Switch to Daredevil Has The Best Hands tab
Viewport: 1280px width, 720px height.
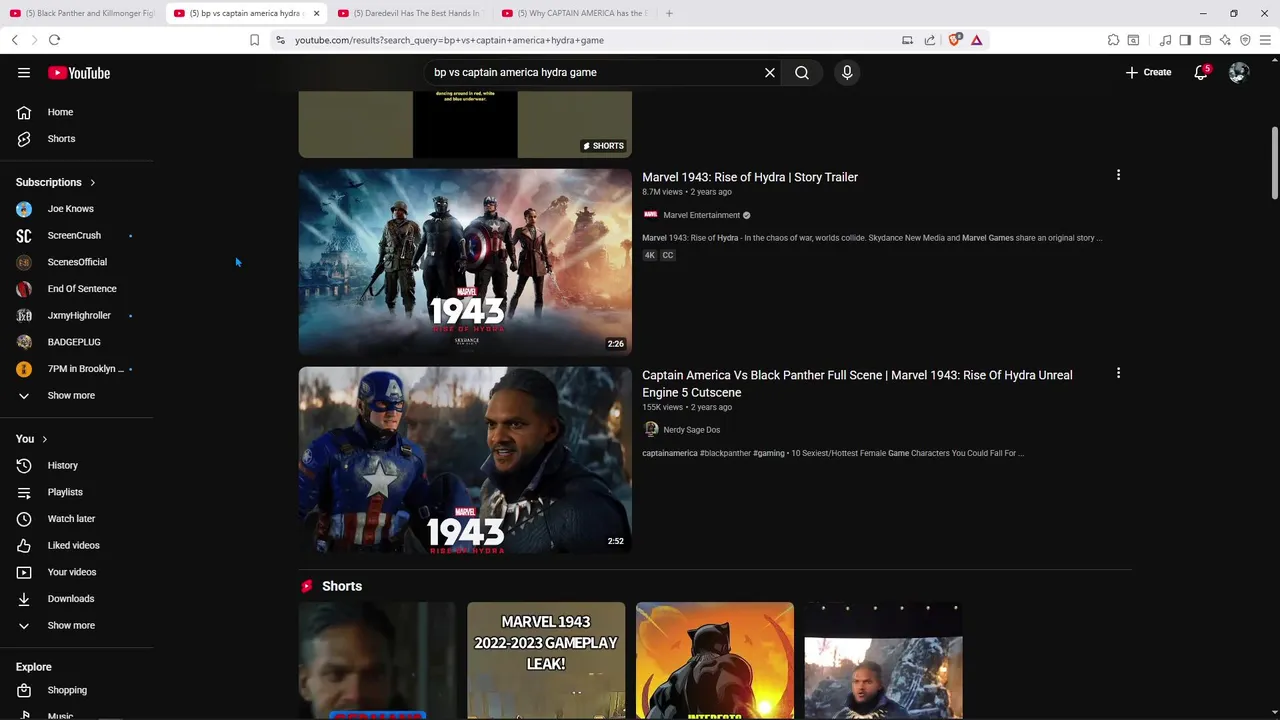click(x=409, y=13)
